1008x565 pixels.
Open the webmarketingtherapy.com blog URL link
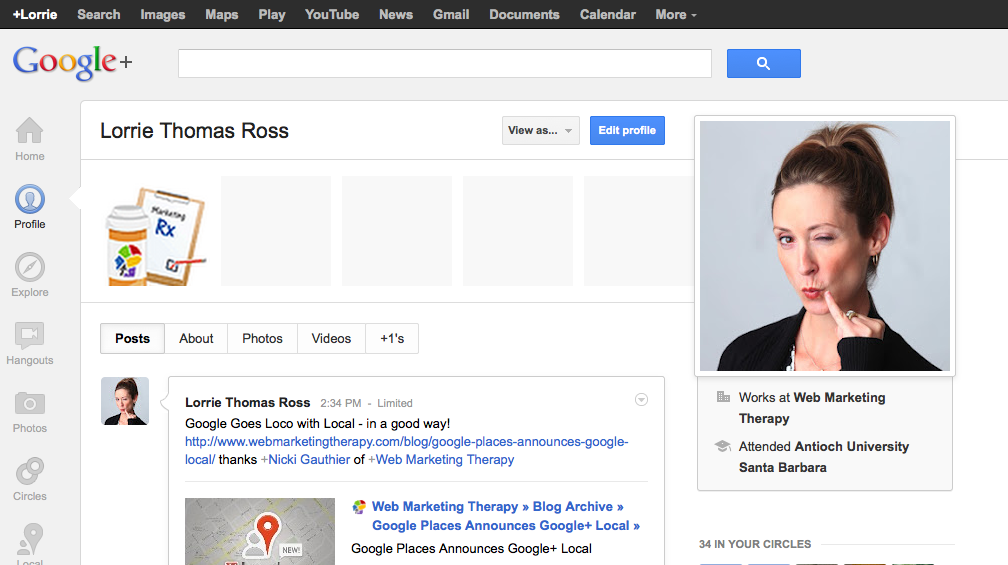pyautogui.click(x=406, y=442)
